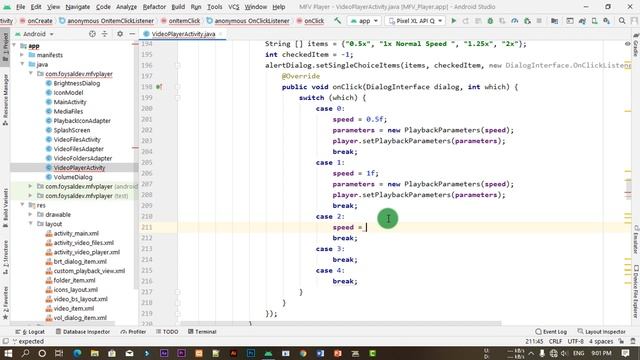This screenshot has height=360, width=640.
Task: Select the VideoPlayerActivity.java editor tab
Action: 183,34
